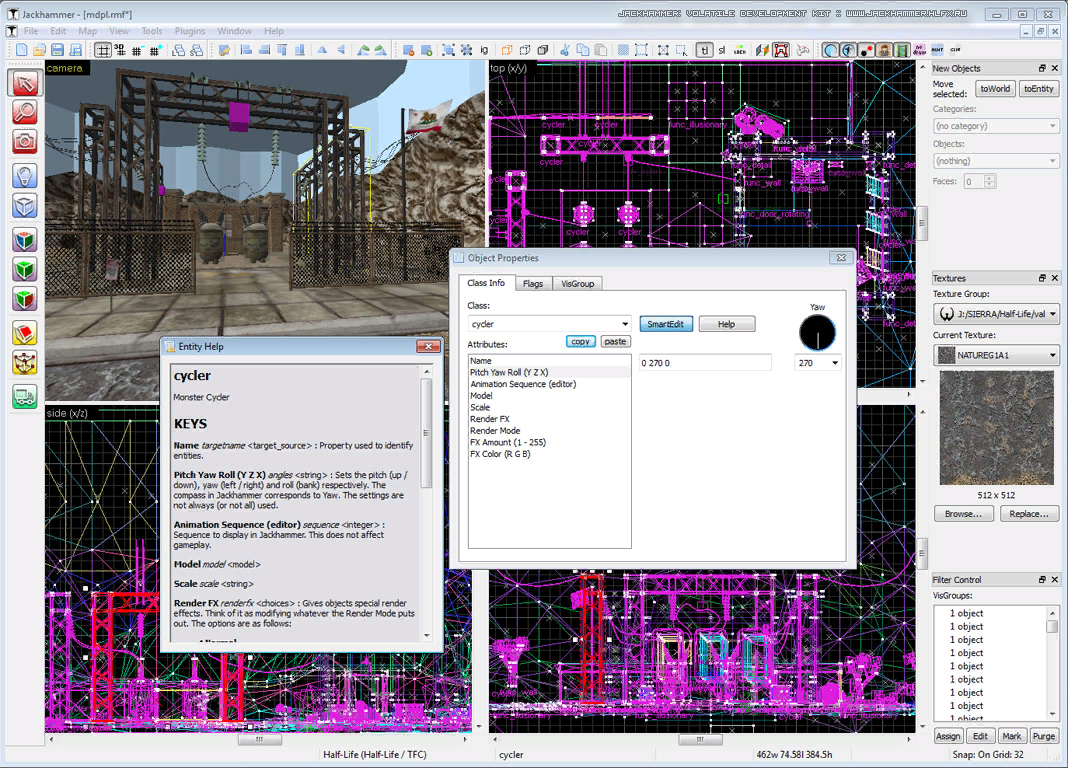
Task: Click the larger grid icon
Action: tap(156, 50)
